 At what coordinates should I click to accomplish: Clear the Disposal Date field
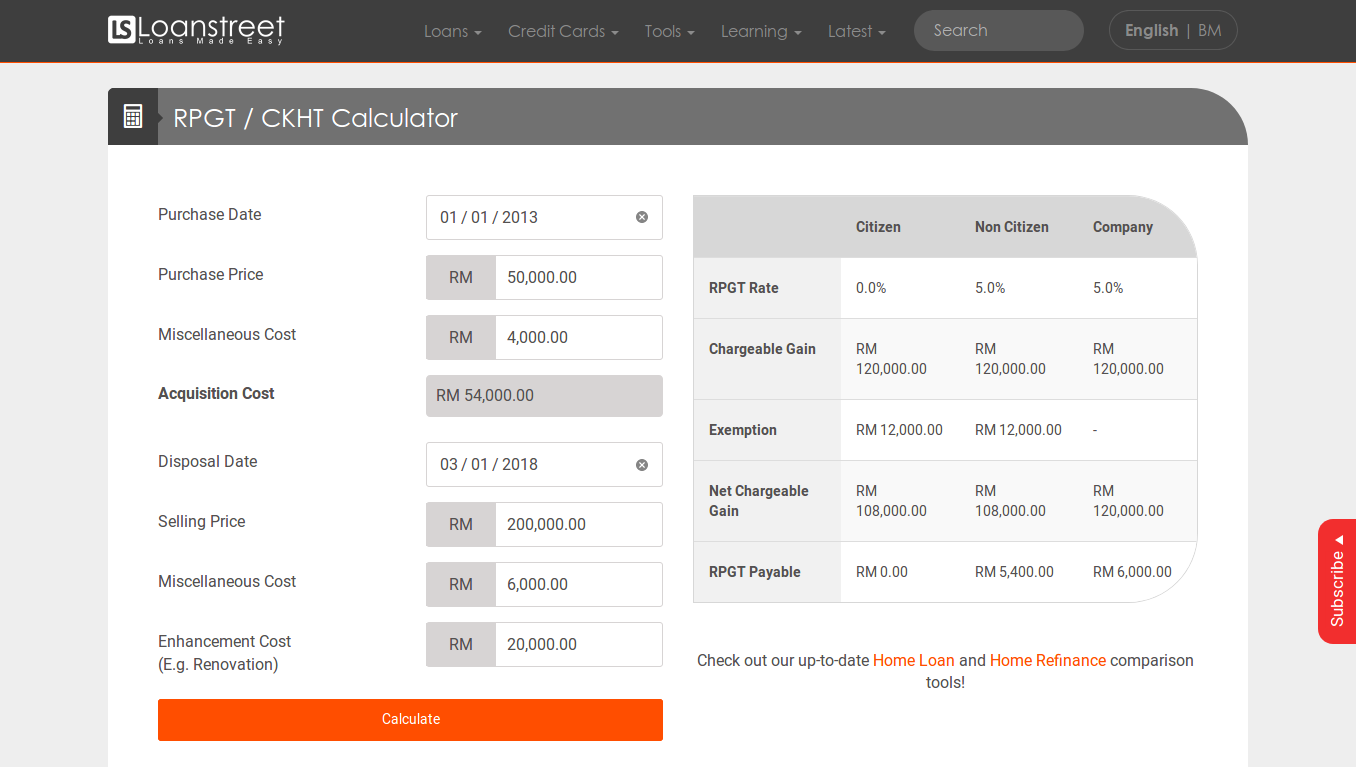click(642, 465)
